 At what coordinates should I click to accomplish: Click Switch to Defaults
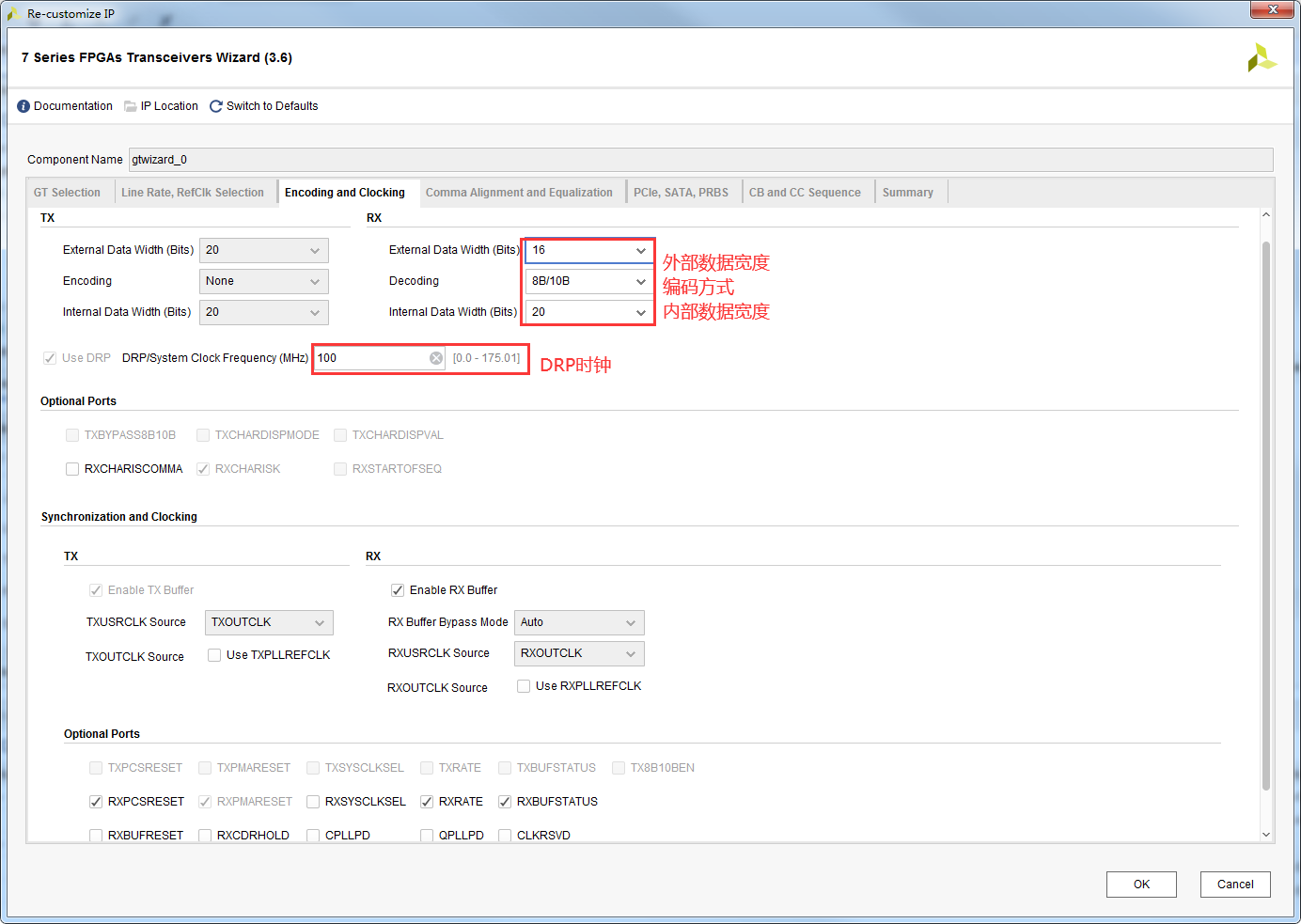(x=272, y=106)
